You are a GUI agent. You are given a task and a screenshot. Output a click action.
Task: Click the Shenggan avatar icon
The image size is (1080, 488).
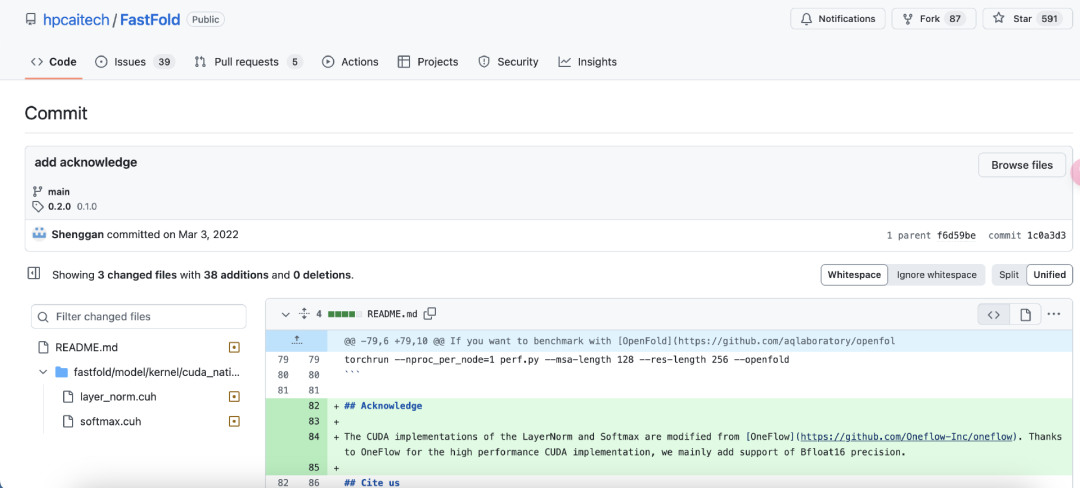point(39,234)
